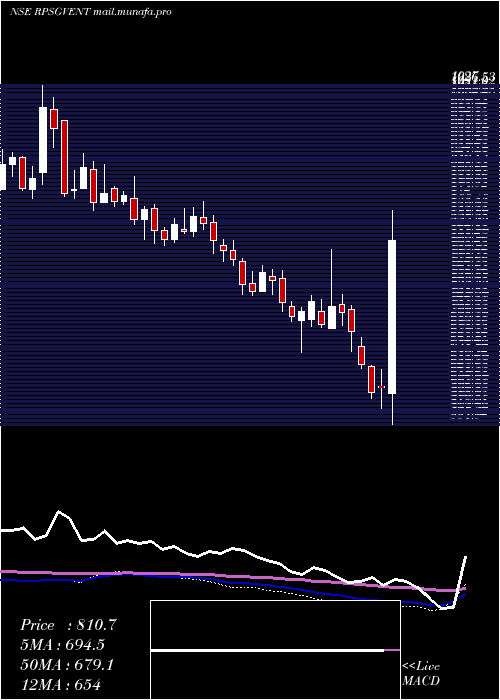This screenshot has height=700, width=500.
Task: Select the 50MA : 679.1 reading
Action: (67, 665)
